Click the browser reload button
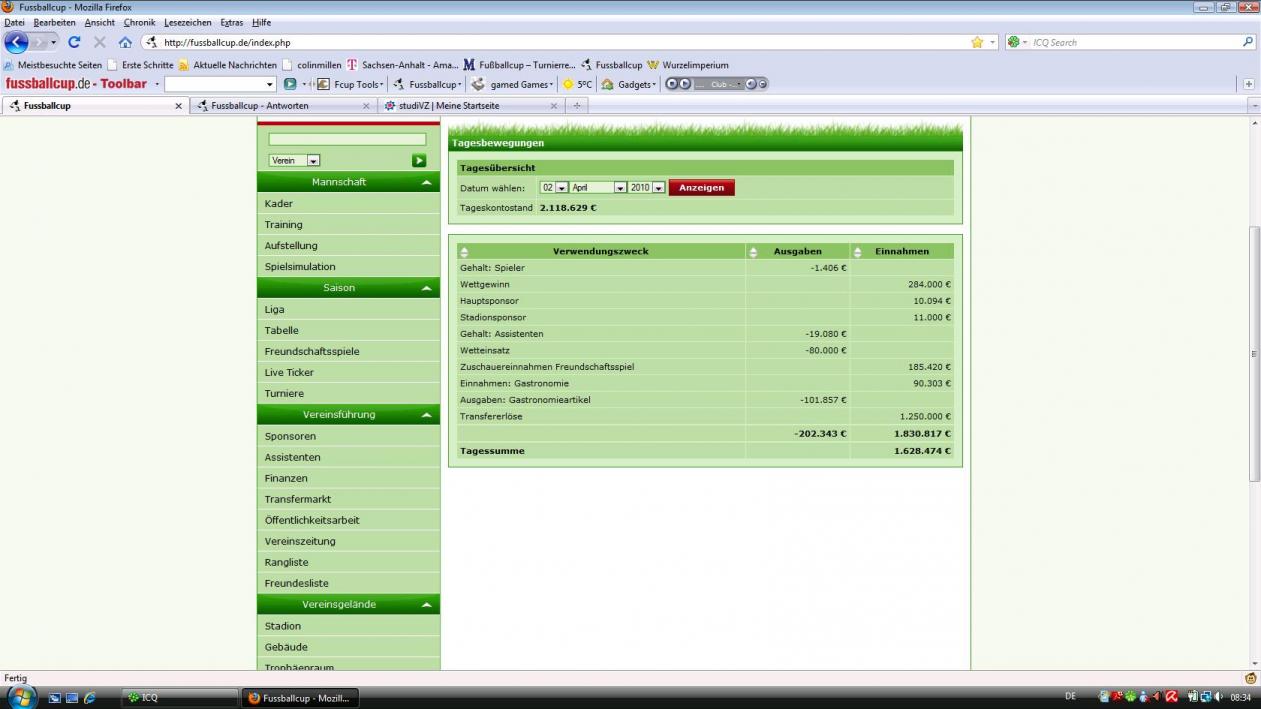This screenshot has width=1261, height=709. coord(74,43)
